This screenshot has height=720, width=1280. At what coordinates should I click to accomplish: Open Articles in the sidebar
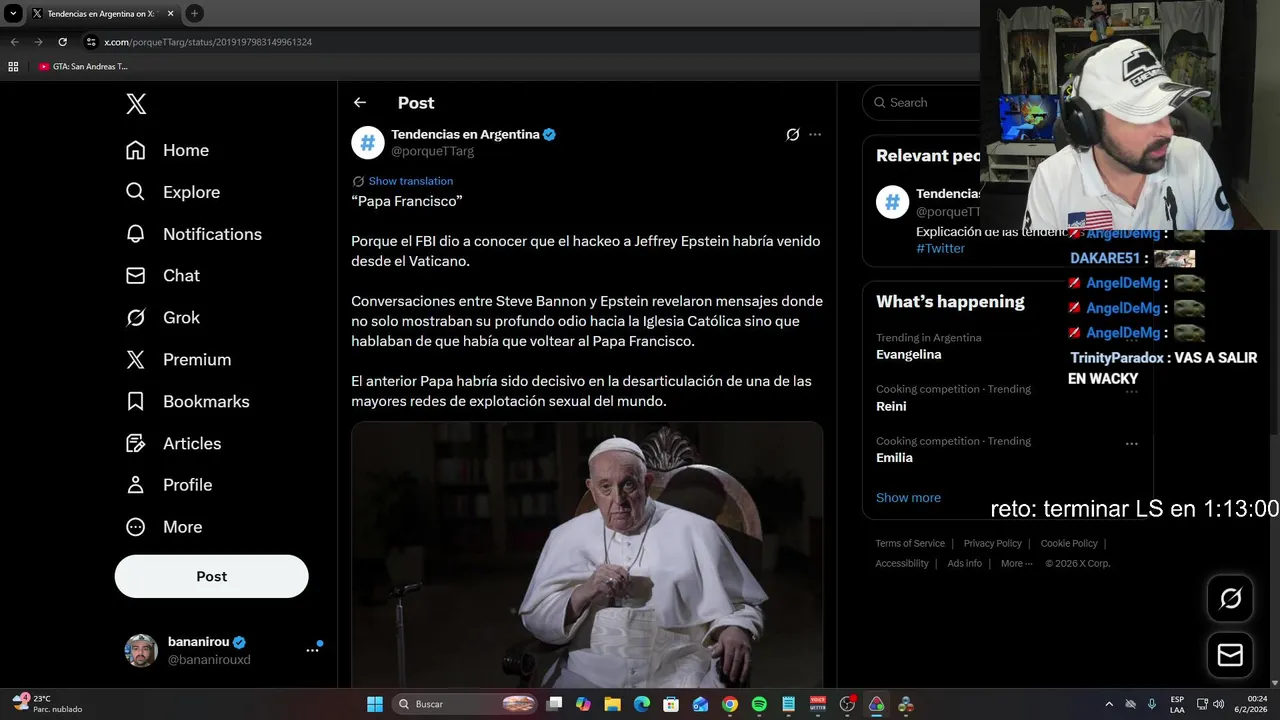pyautogui.click(x=173, y=443)
